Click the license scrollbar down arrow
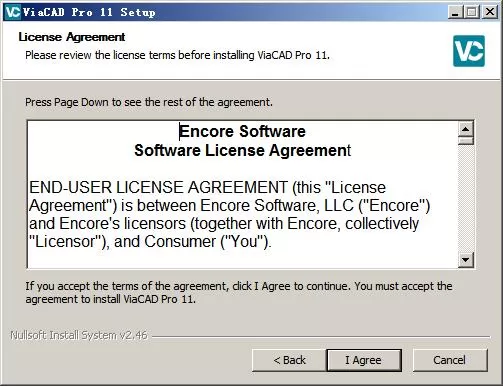 click(466, 259)
